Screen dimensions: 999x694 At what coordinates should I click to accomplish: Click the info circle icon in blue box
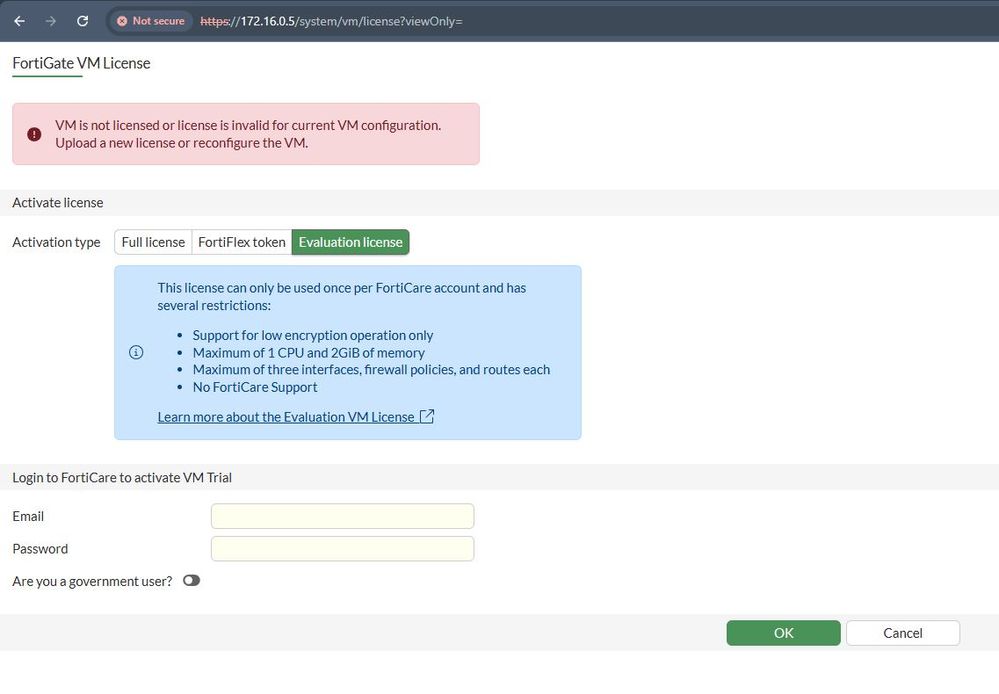click(x=136, y=352)
